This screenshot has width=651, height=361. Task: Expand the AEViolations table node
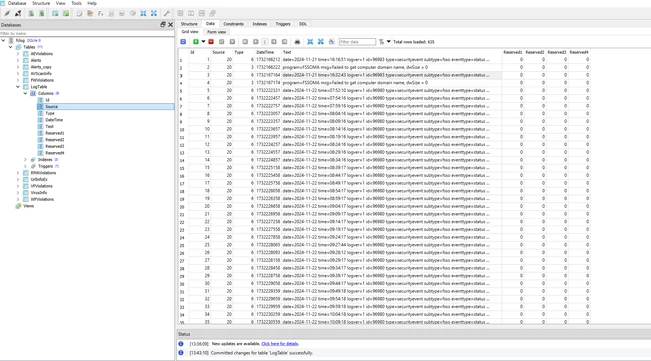pyautogui.click(x=18, y=54)
